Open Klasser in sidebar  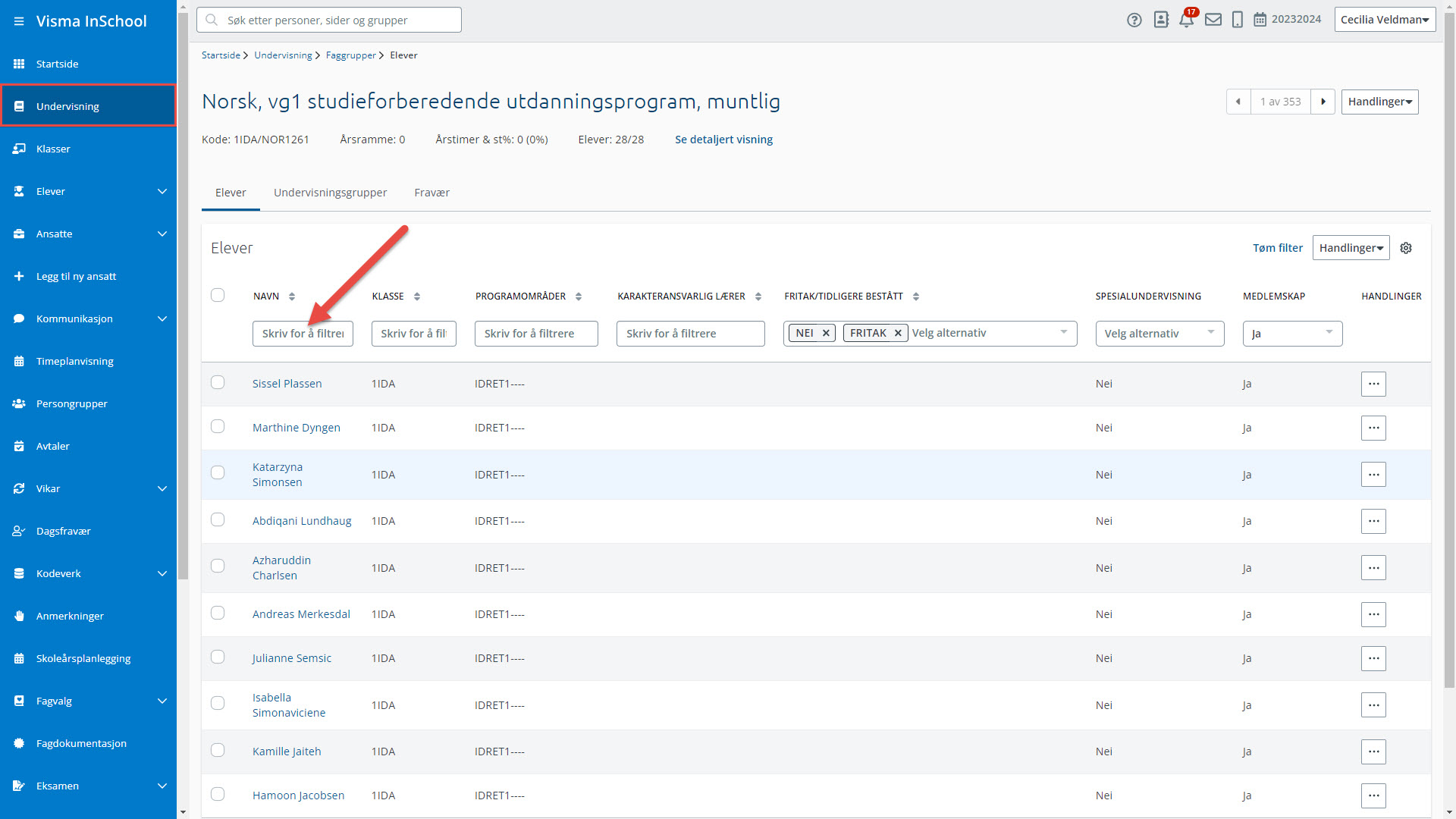click(x=89, y=149)
